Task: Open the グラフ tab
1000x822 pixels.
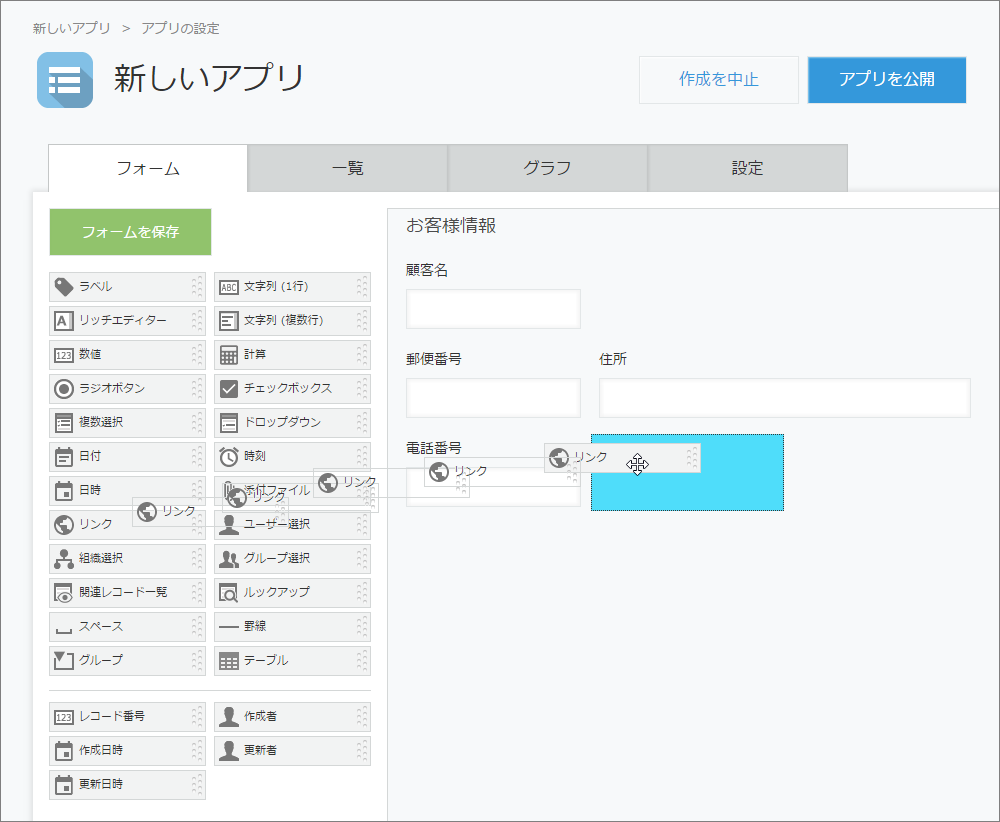Action: [x=547, y=168]
